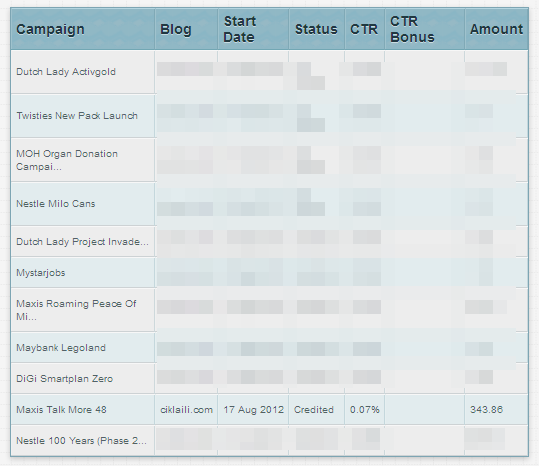Image resolution: width=539 pixels, height=466 pixels.
Task: Click the ciklaili.com blog cell
Action: click(x=186, y=410)
